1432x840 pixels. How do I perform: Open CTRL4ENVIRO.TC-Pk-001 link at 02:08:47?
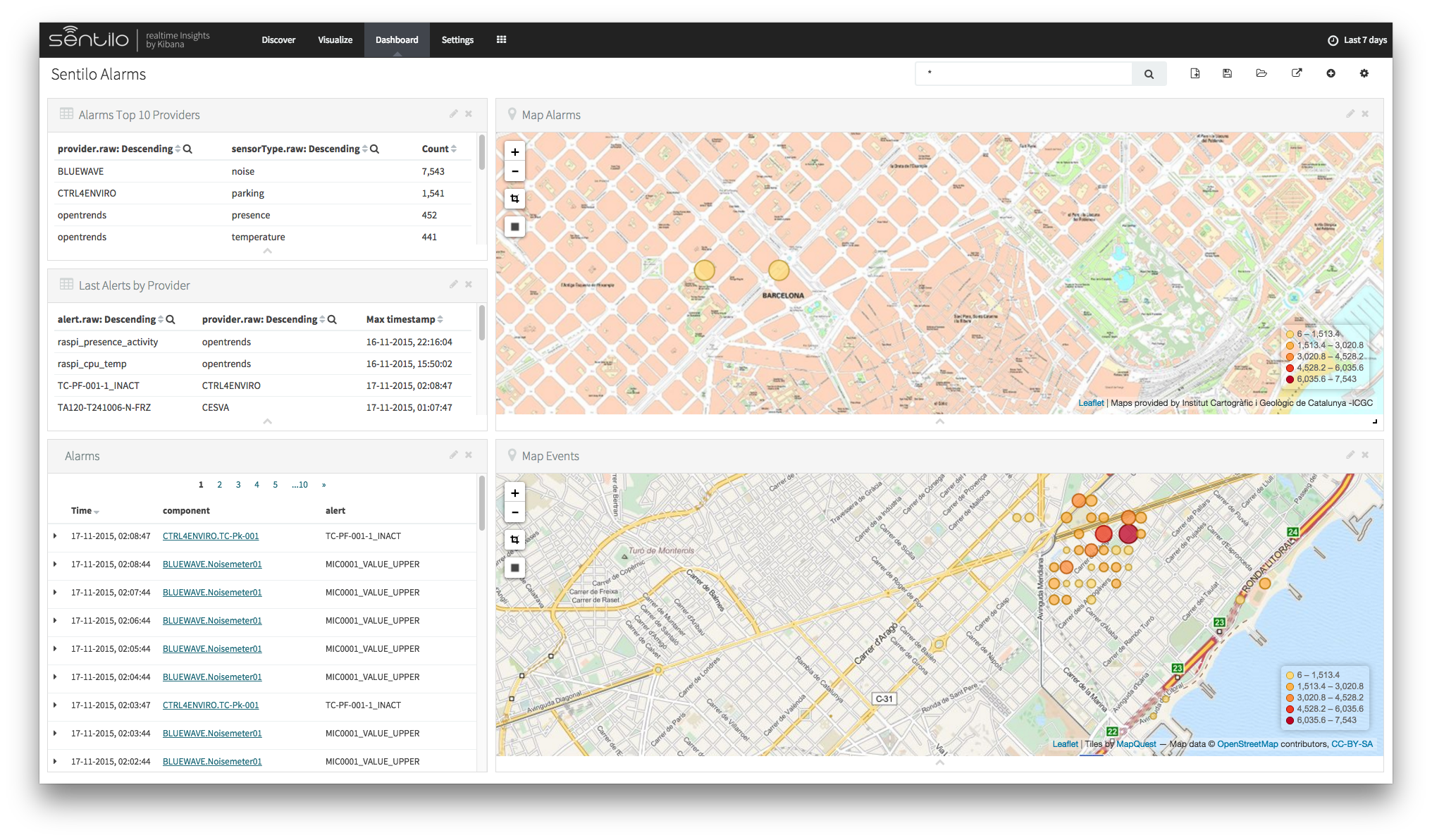[x=211, y=536]
